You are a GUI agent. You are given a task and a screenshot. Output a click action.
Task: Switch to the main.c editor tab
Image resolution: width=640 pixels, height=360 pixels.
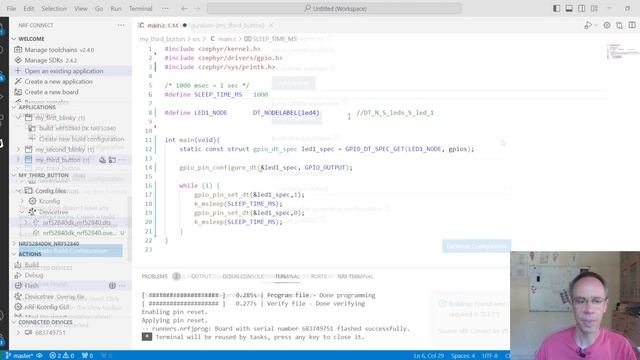[162, 25]
